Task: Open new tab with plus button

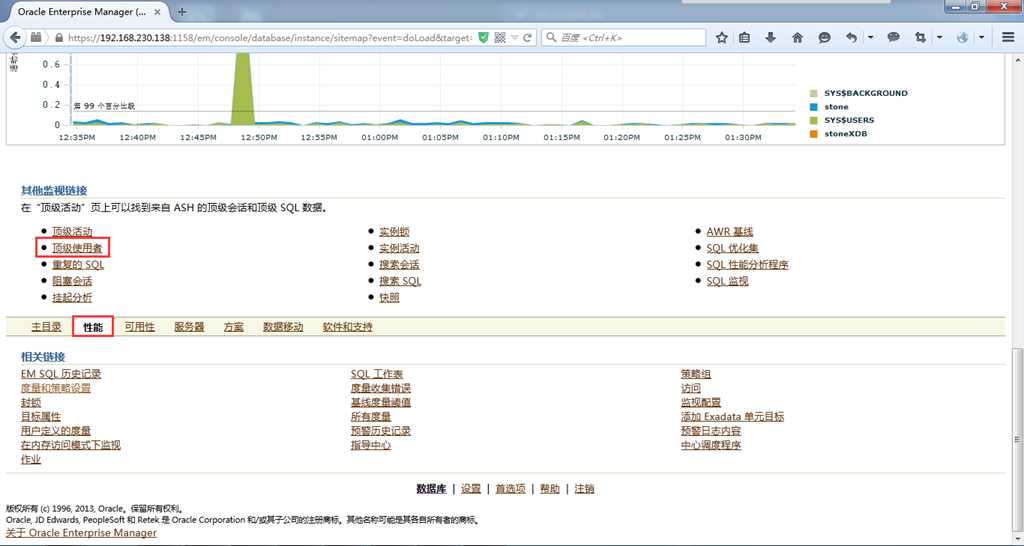Action: point(182,11)
